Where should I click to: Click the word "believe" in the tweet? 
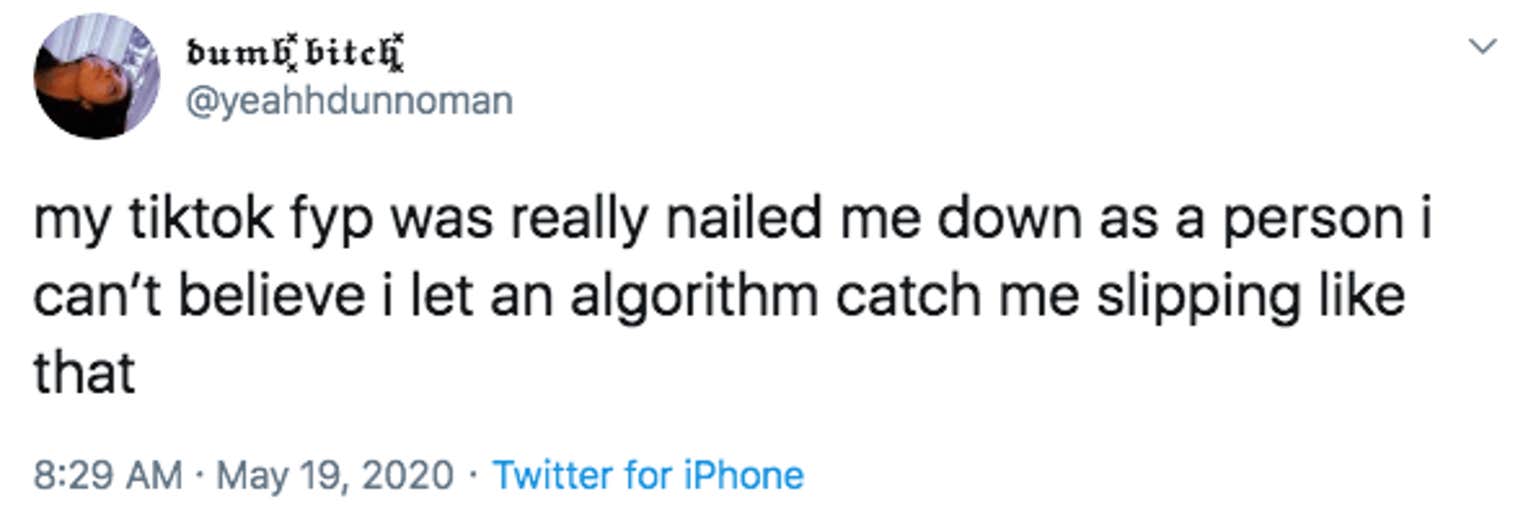pyautogui.click(x=258, y=299)
